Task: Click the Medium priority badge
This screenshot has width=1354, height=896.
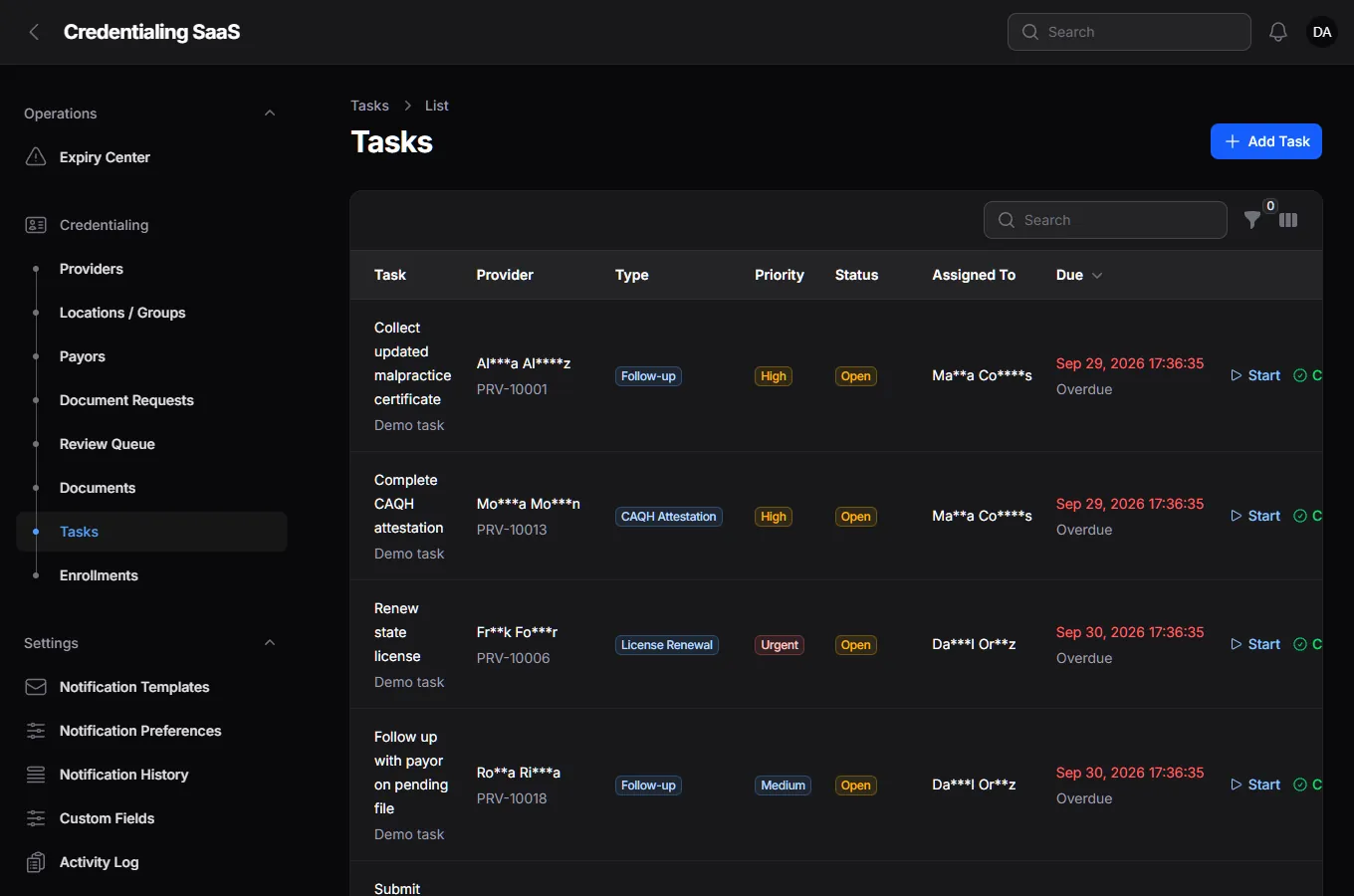Action: tap(783, 785)
